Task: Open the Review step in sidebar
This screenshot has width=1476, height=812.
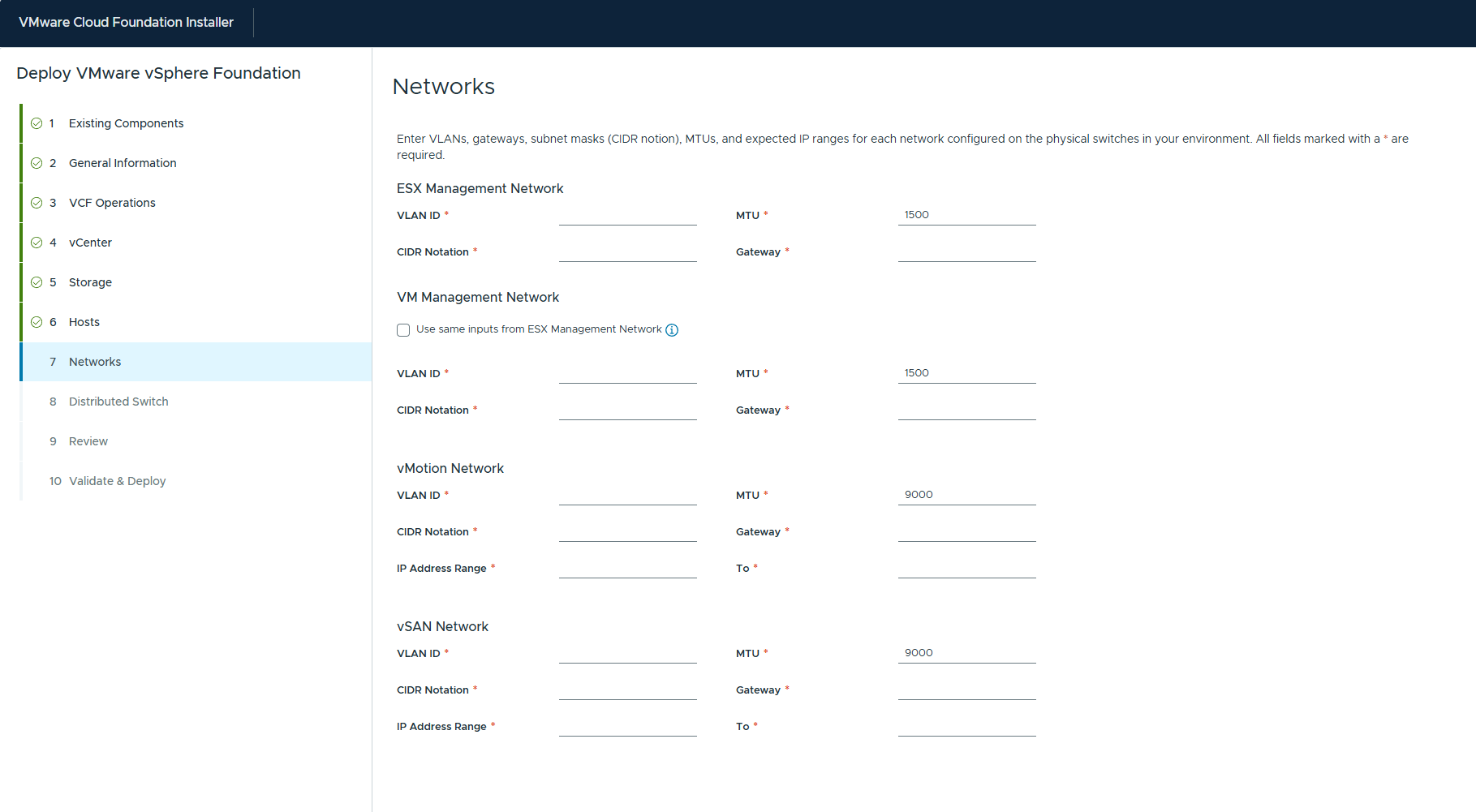Action: click(88, 441)
